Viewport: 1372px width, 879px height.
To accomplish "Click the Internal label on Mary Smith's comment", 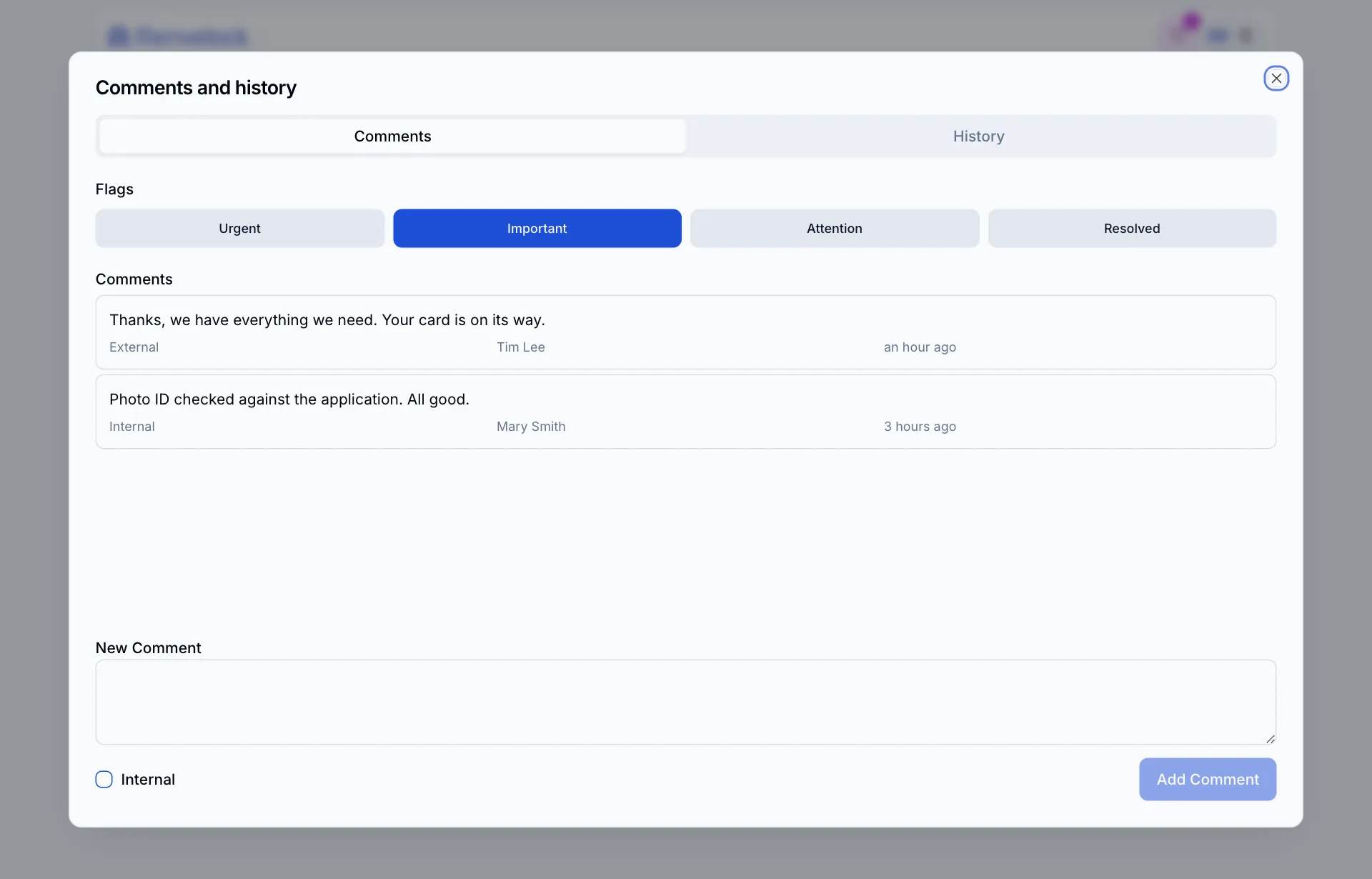I will point(131,427).
